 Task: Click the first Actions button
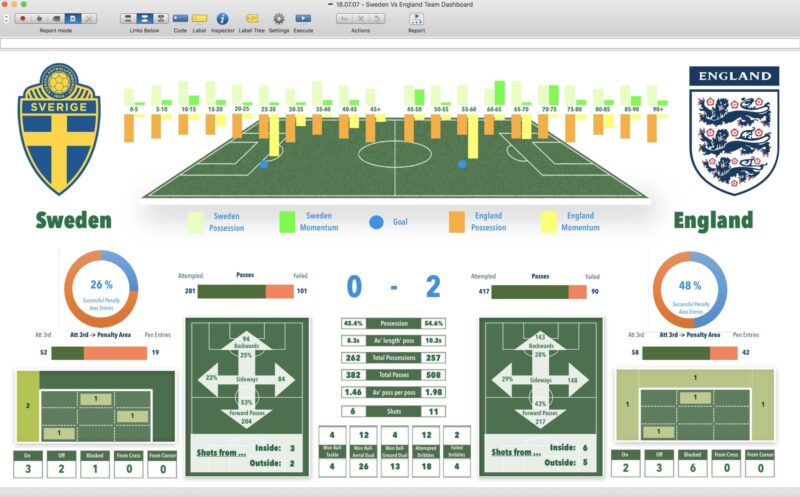[344, 18]
